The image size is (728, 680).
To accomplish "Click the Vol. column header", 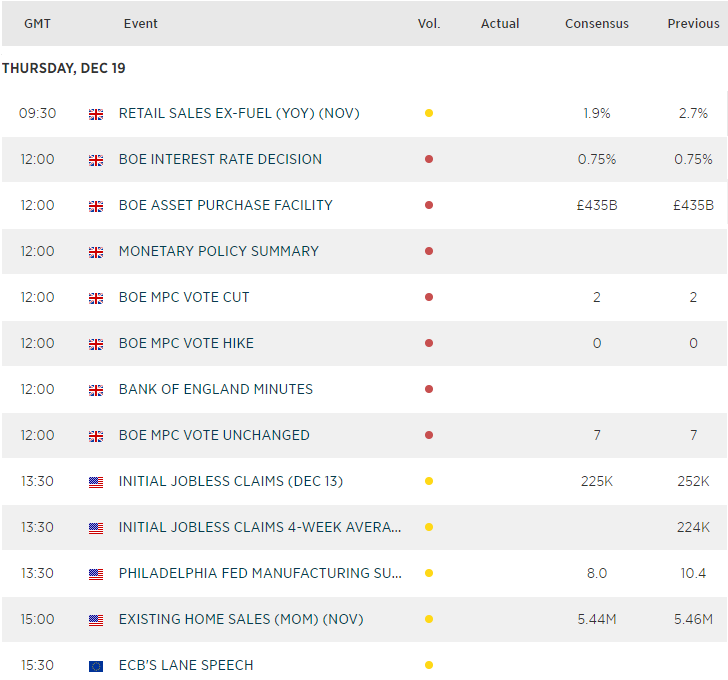I will (428, 24).
